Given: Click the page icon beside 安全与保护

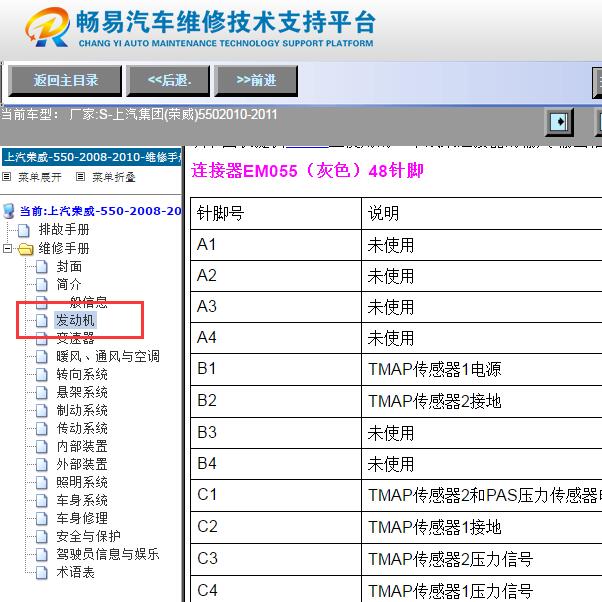Looking at the screenshot, I should 41,537.
